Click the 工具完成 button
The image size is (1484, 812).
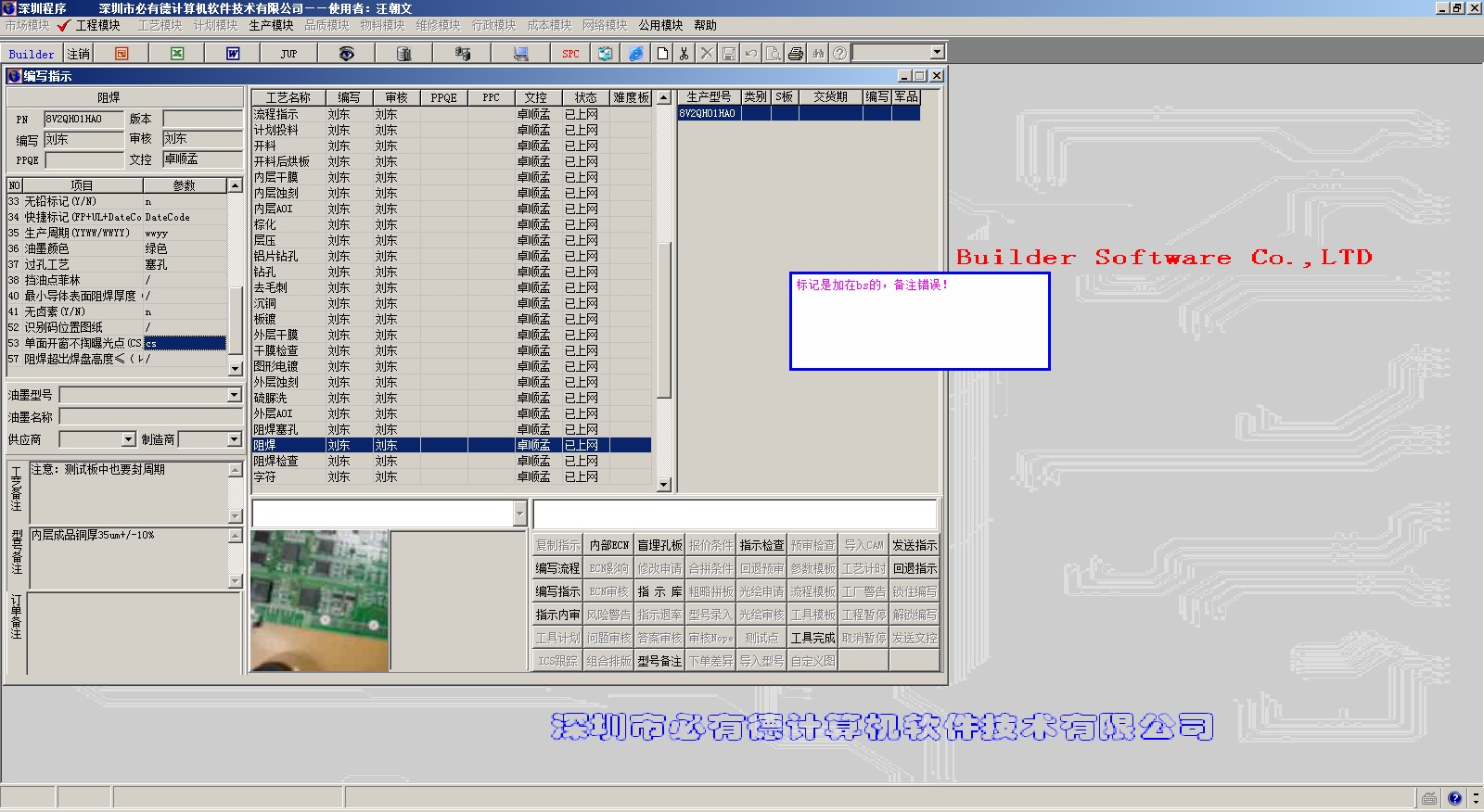[813, 638]
